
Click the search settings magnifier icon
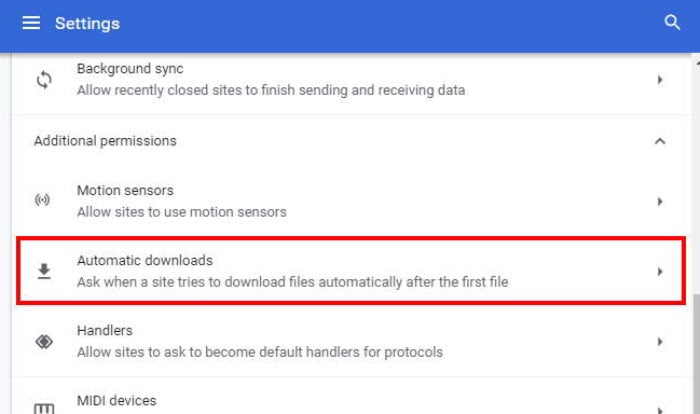(672, 22)
